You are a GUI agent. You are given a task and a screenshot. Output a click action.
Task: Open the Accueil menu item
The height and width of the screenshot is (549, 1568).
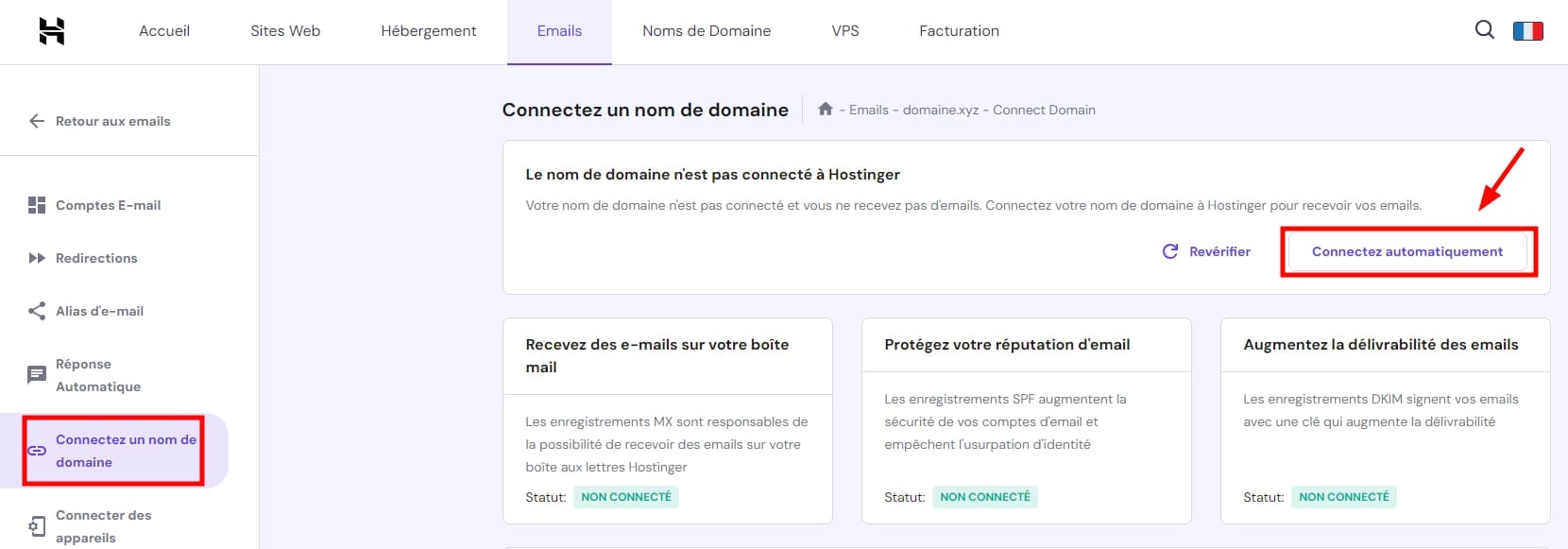(x=164, y=31)
